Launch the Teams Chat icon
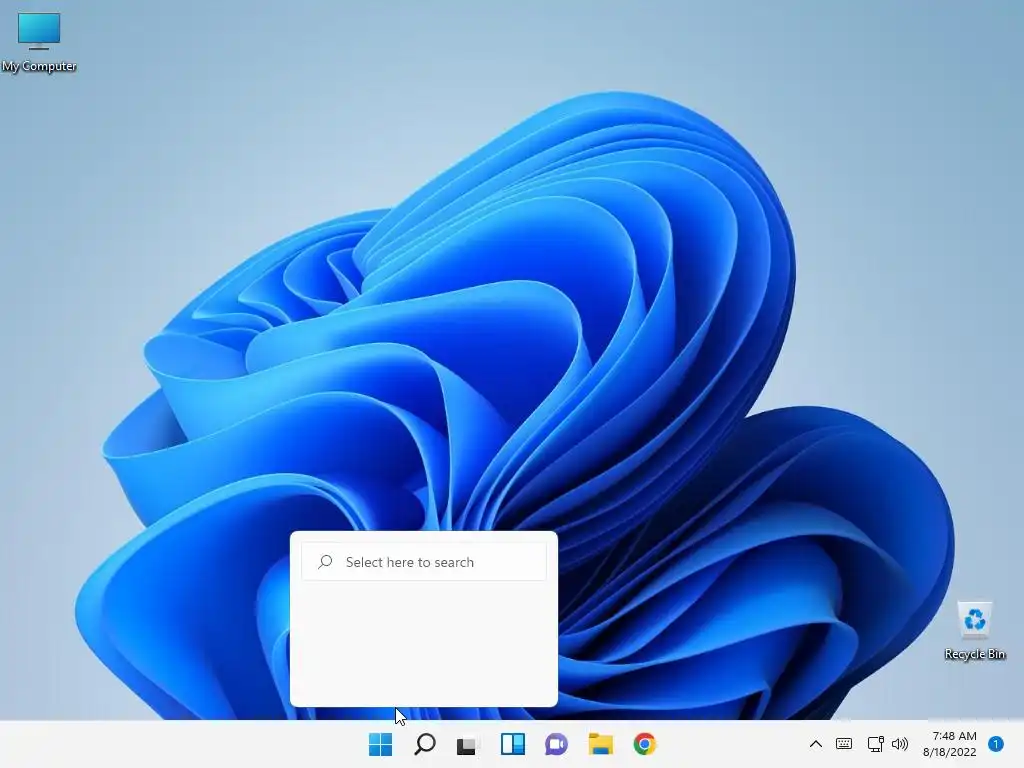Screen dimensions: 1024x768 tap(556, 744)
